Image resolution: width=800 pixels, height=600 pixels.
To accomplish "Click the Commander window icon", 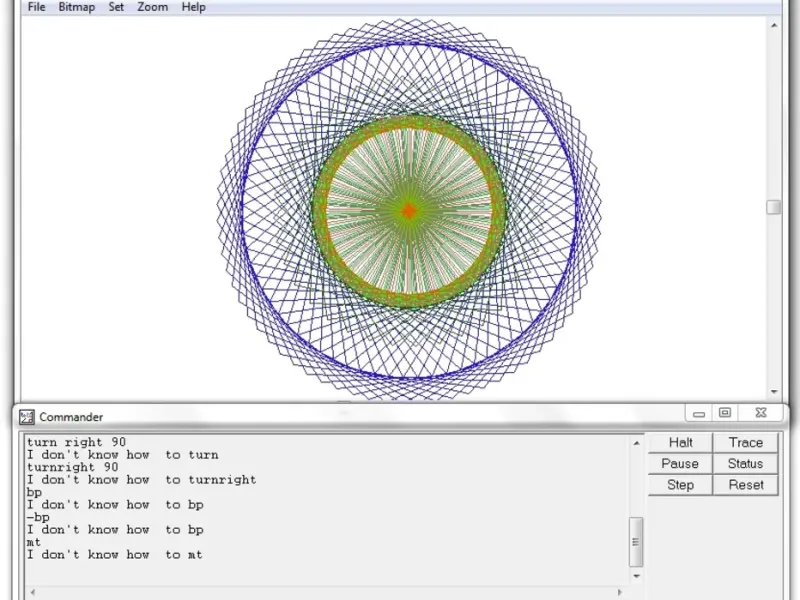I will 27,417.
